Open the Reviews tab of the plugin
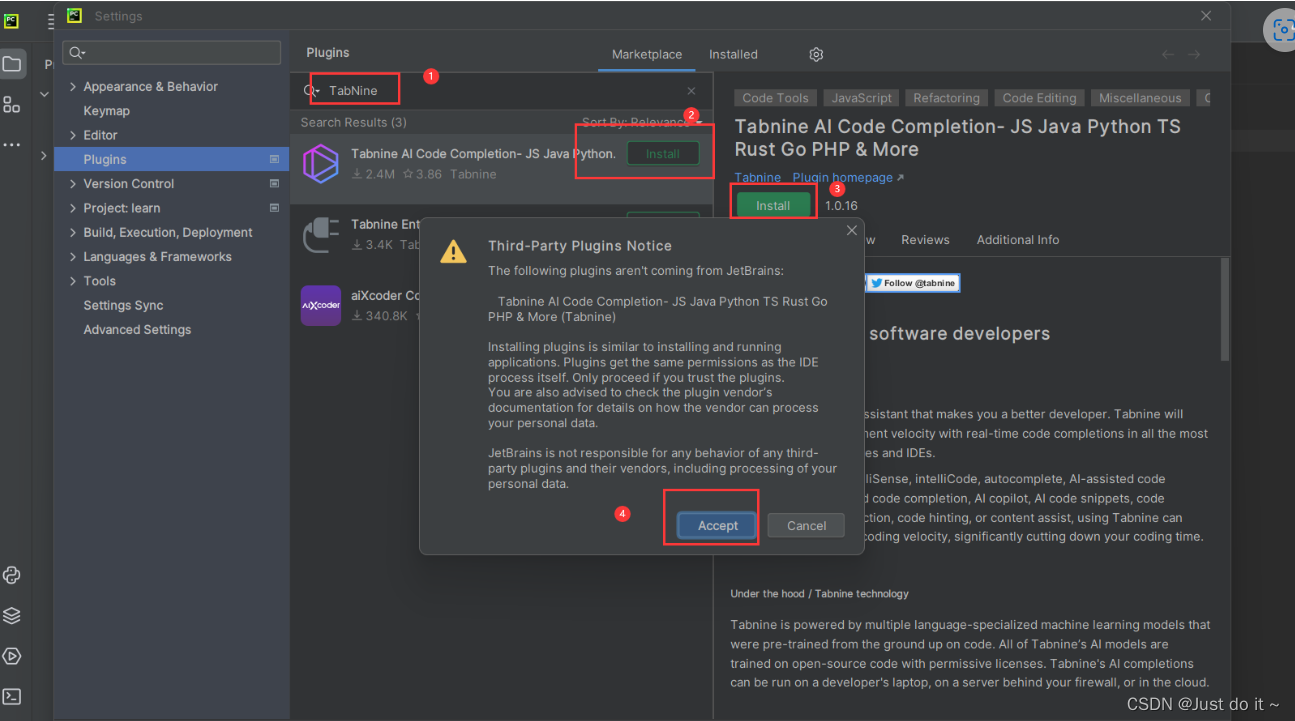Image resolution: width=1295 pixels, height=721 pixels. point(925,240)
